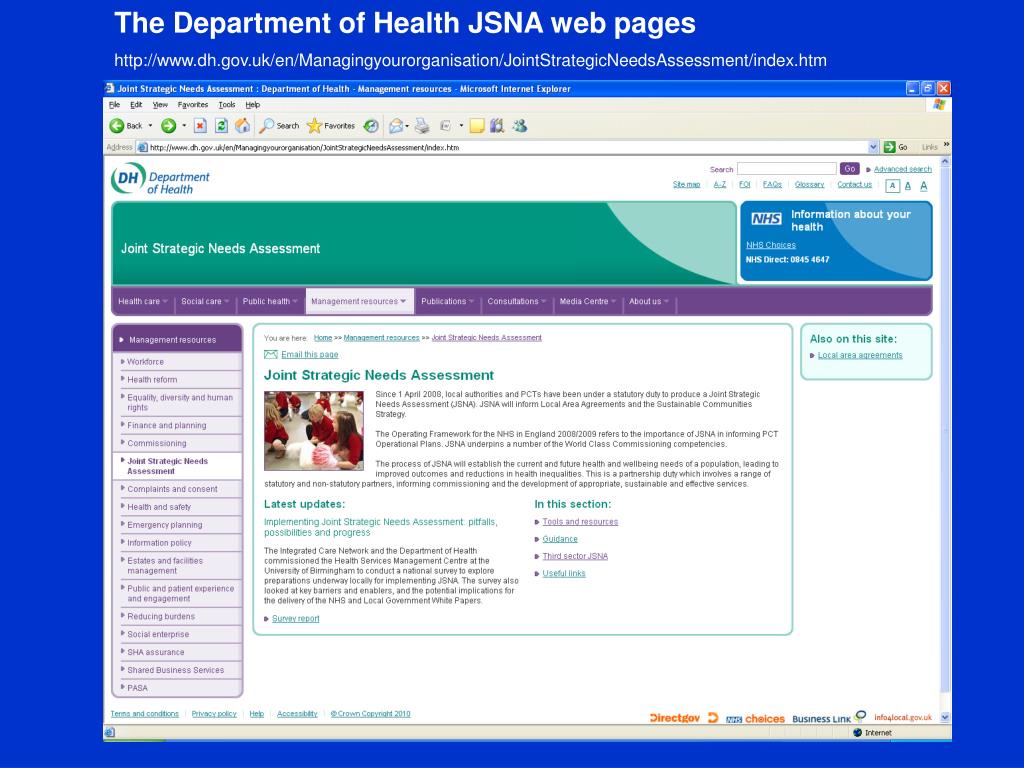Viewport: 1024px width, 768px height.
Task: Click the Research books icon
Action: [497, 125]
